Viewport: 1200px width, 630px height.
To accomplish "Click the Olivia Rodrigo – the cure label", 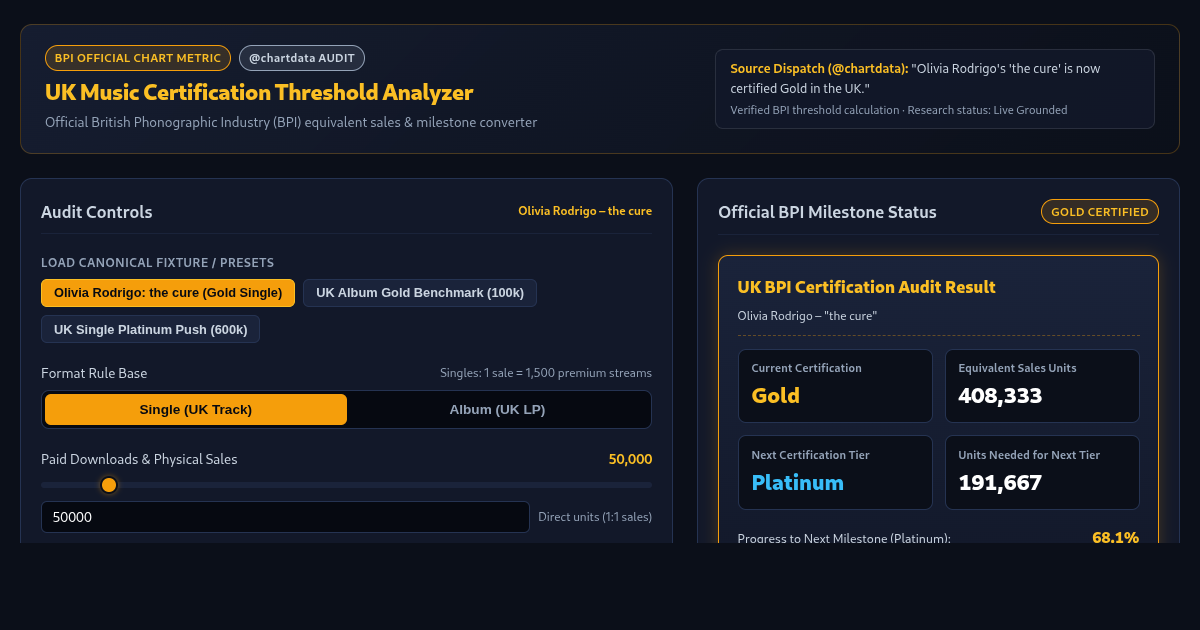I will pyautogui.click(x=585, y=211).
